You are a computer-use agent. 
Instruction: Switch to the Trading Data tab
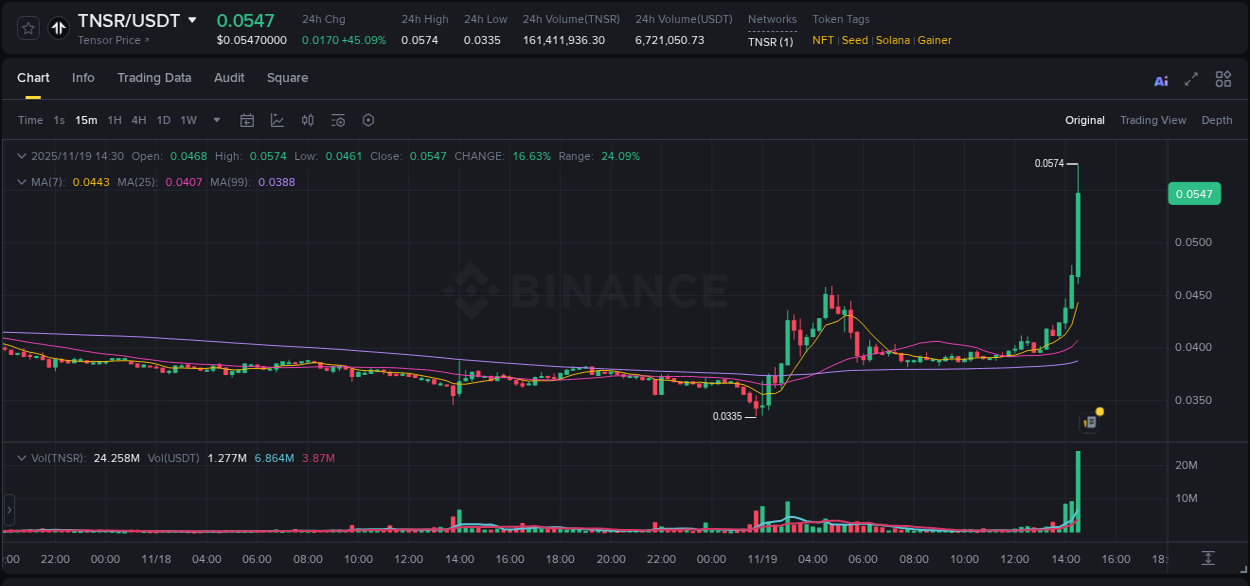pos(154,78)
